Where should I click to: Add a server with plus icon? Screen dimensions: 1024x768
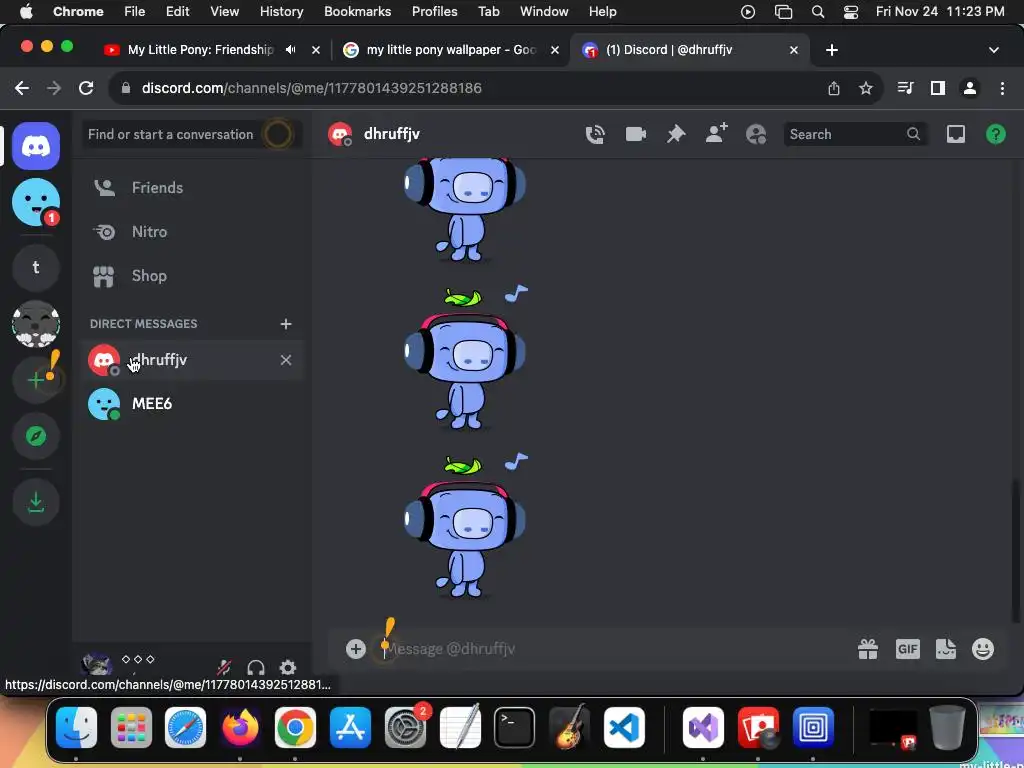coord(36,379)
